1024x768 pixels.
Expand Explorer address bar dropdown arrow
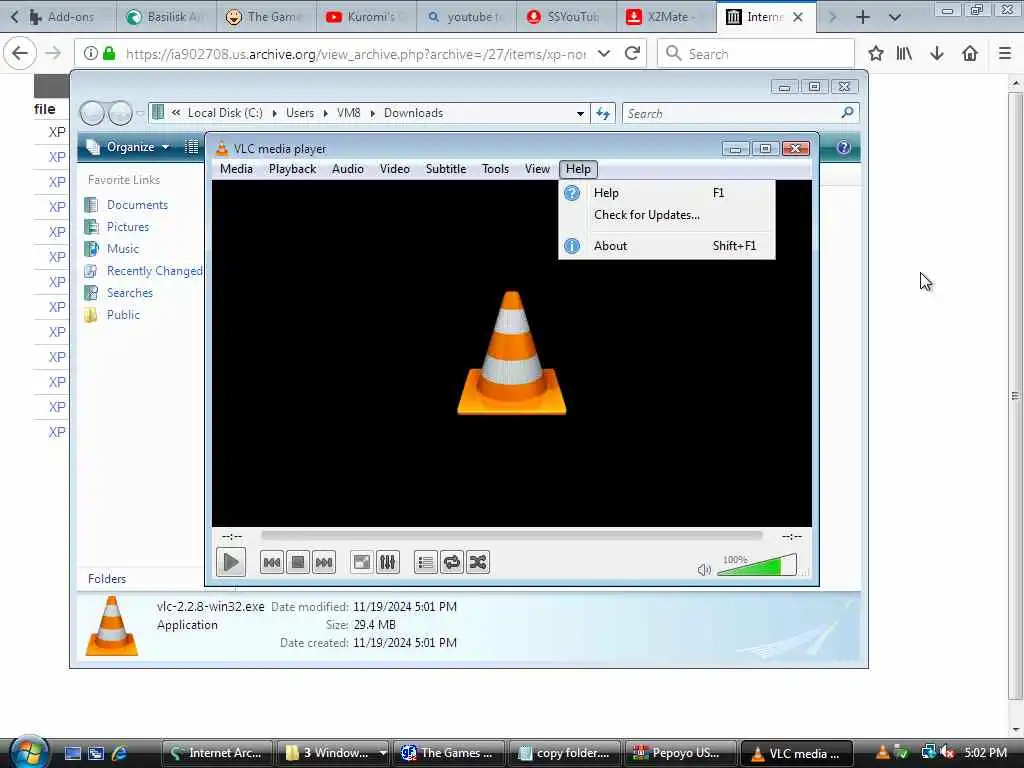pos(580,114)
